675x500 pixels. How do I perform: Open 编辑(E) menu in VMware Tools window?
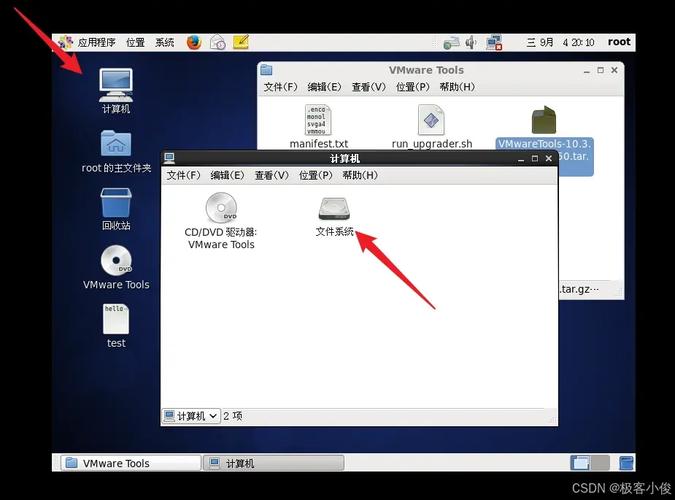pyautogui.click(x=324, y=87)
